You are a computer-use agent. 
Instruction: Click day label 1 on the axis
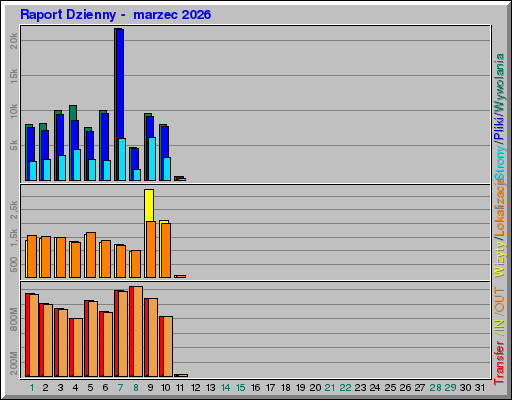pyautogui.click(x=32, y=388)
